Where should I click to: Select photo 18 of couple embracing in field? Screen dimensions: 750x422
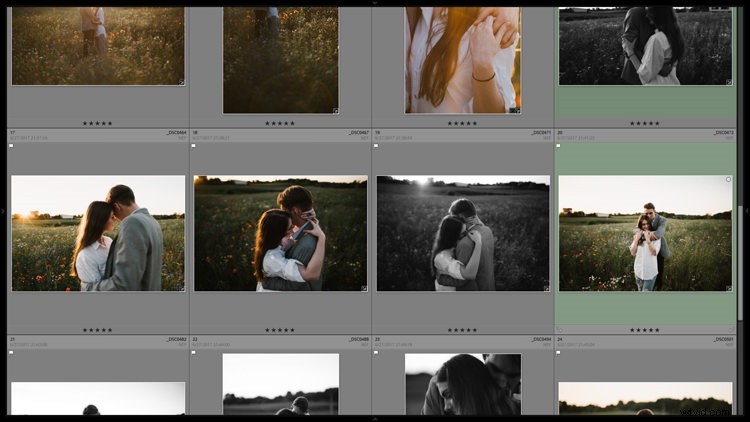(x=281, y=233)
